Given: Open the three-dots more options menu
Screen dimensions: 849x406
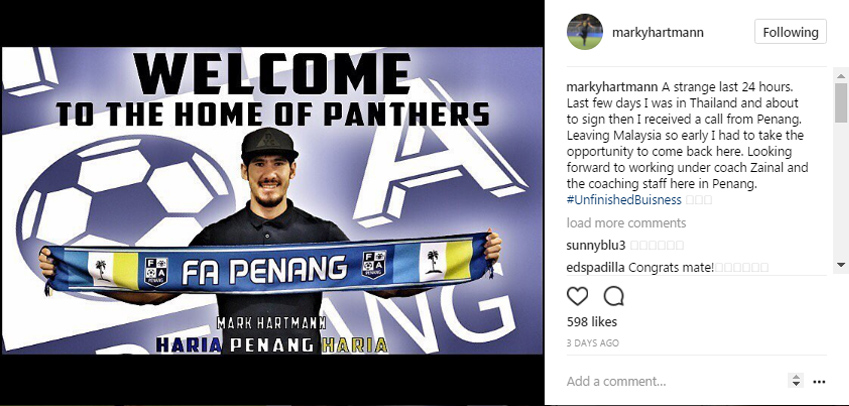Looking at the screenshot, I should click(x=819, y=382).
